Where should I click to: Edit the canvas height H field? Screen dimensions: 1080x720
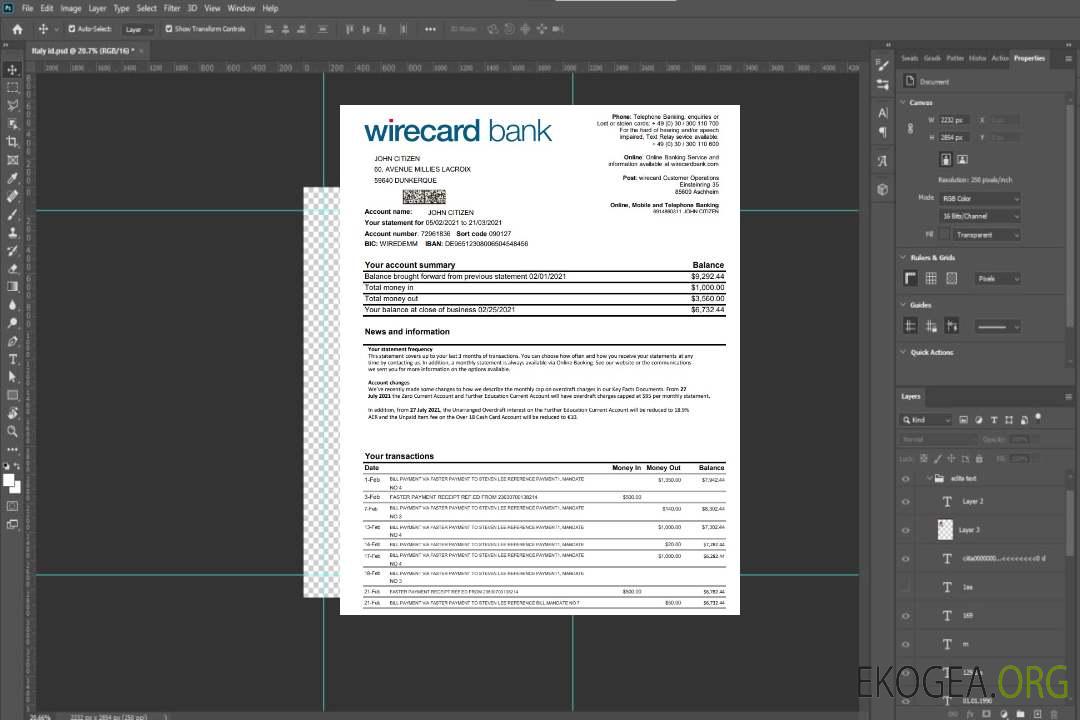(x=953, y=137)
